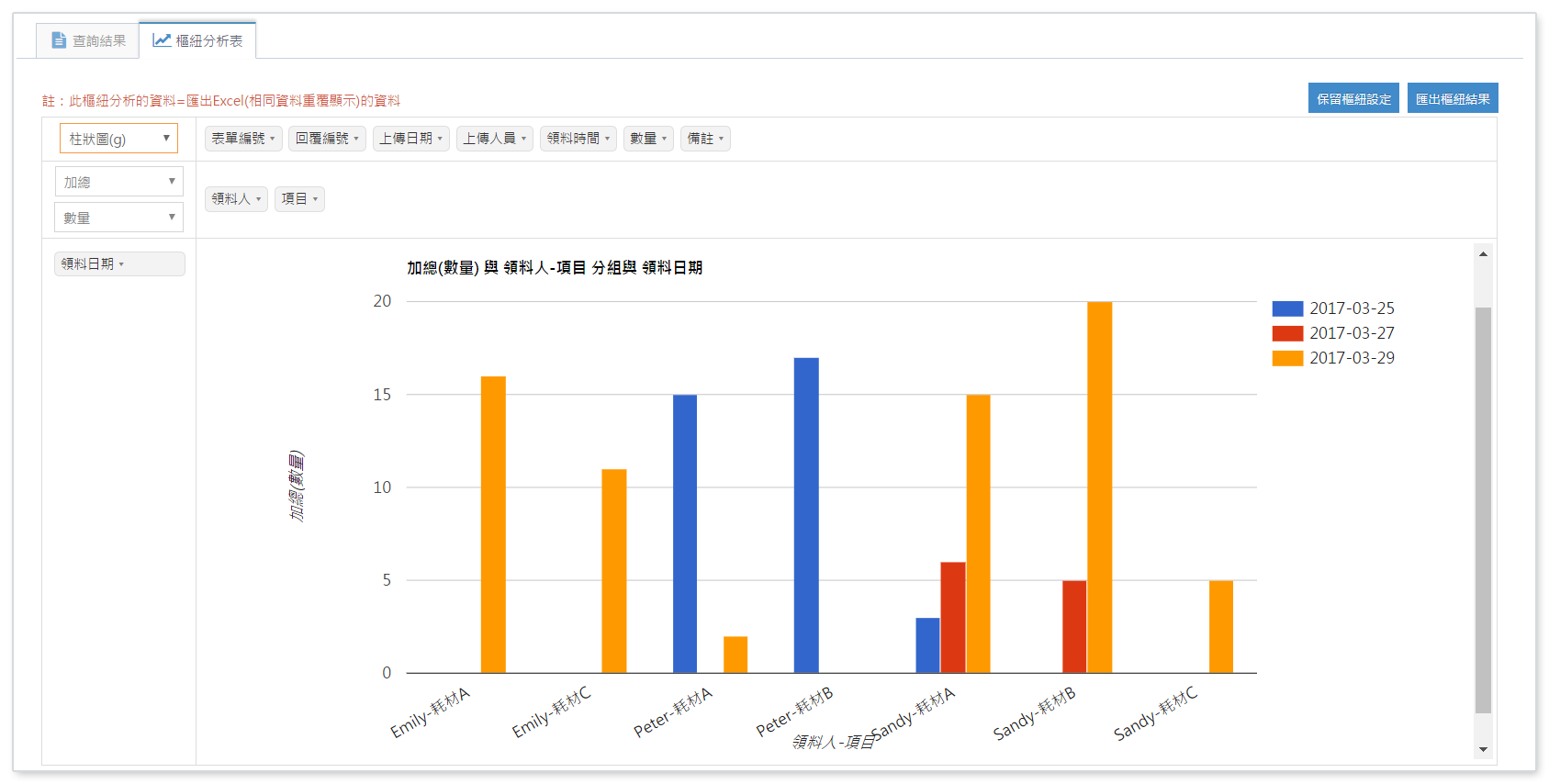Click scrollbar up arrow in chart area
1549x784 pixels.
coord(1483,254)
